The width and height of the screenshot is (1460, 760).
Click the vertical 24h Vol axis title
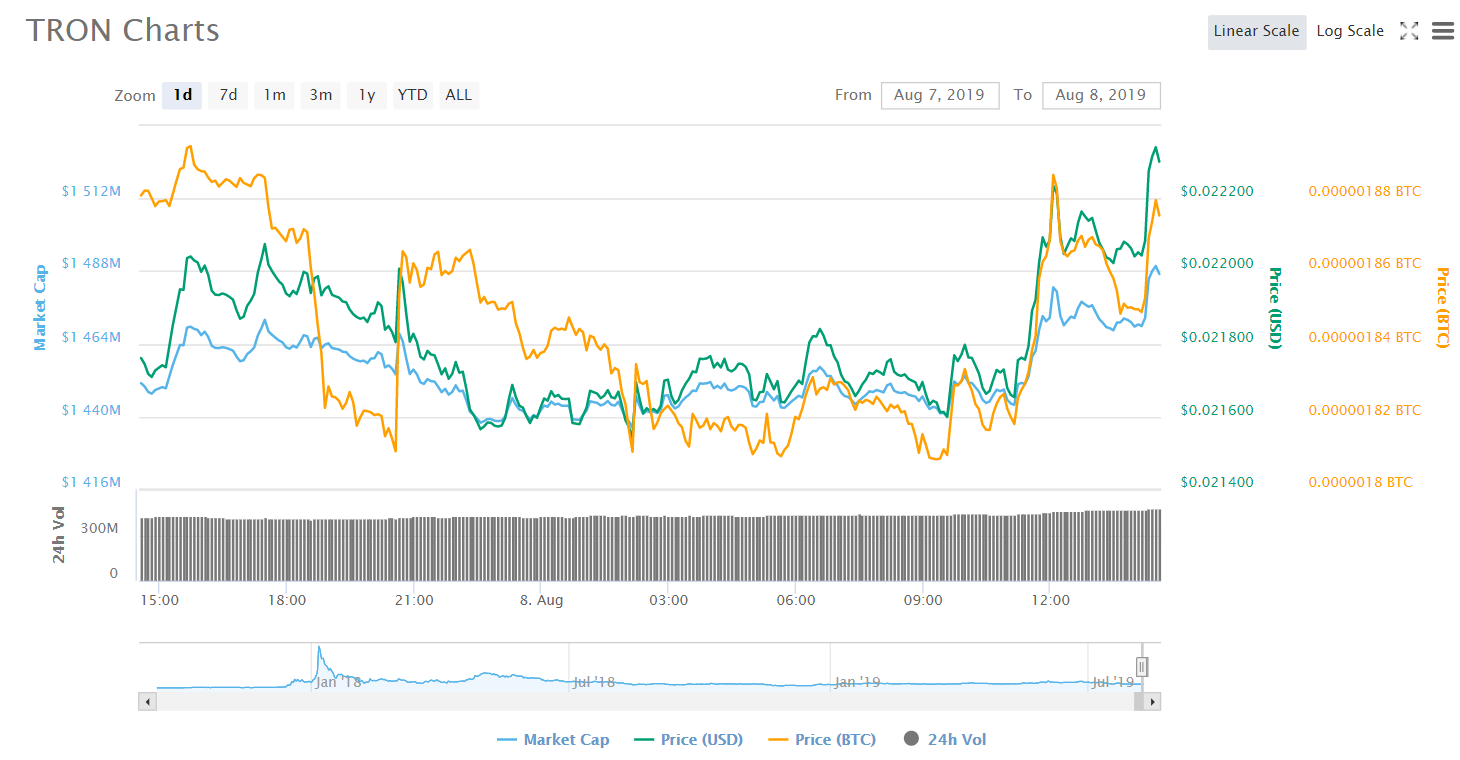point(59,534)
